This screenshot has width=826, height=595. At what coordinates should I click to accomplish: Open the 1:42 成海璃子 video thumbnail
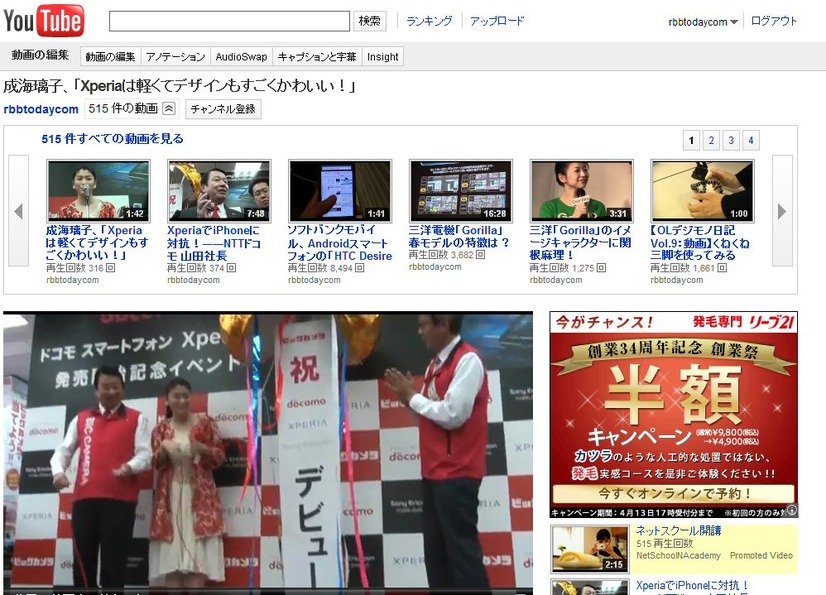(99, 191)
